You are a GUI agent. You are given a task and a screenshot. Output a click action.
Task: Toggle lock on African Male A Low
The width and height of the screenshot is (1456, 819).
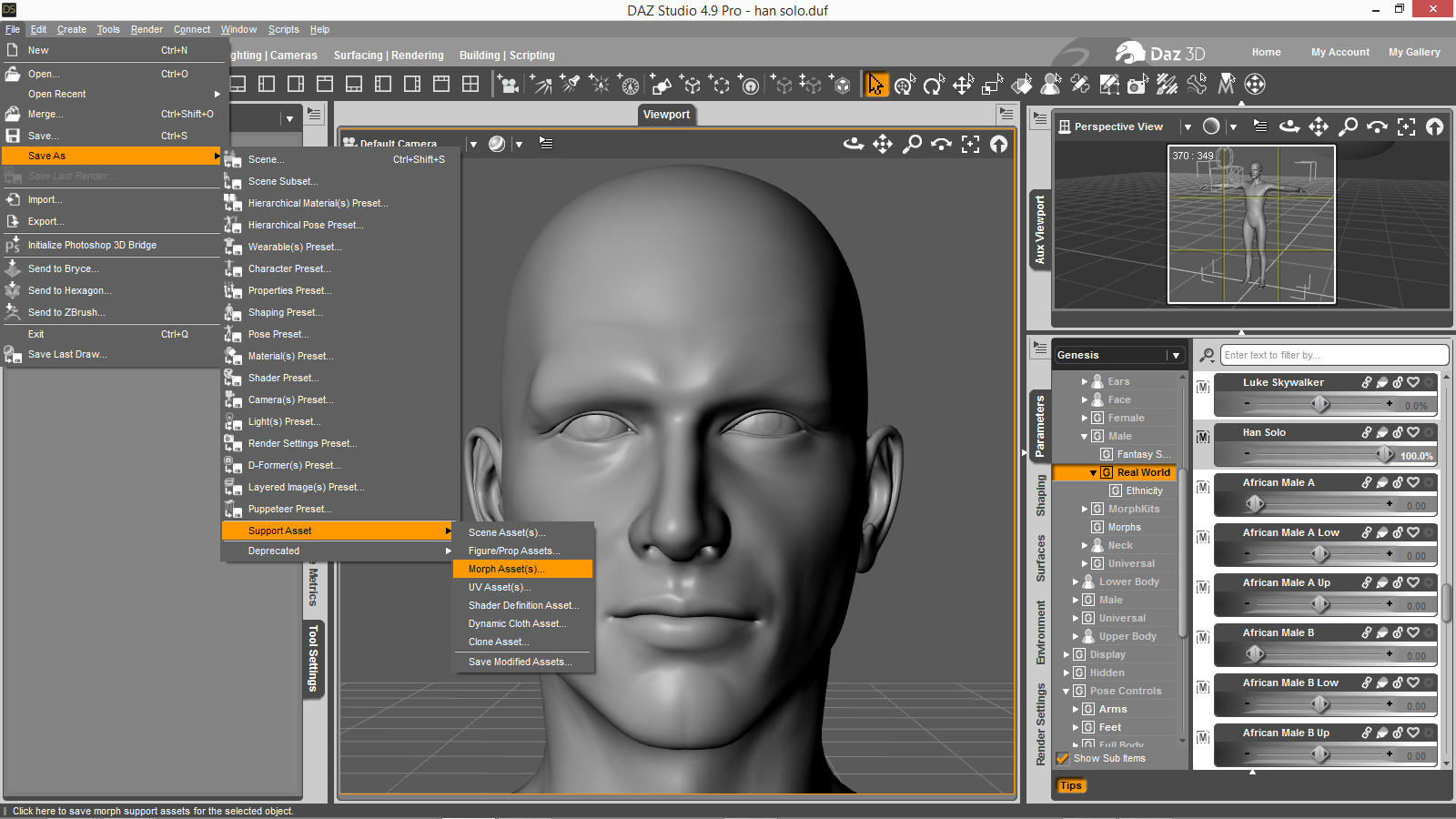click(x=1398, y=532)
